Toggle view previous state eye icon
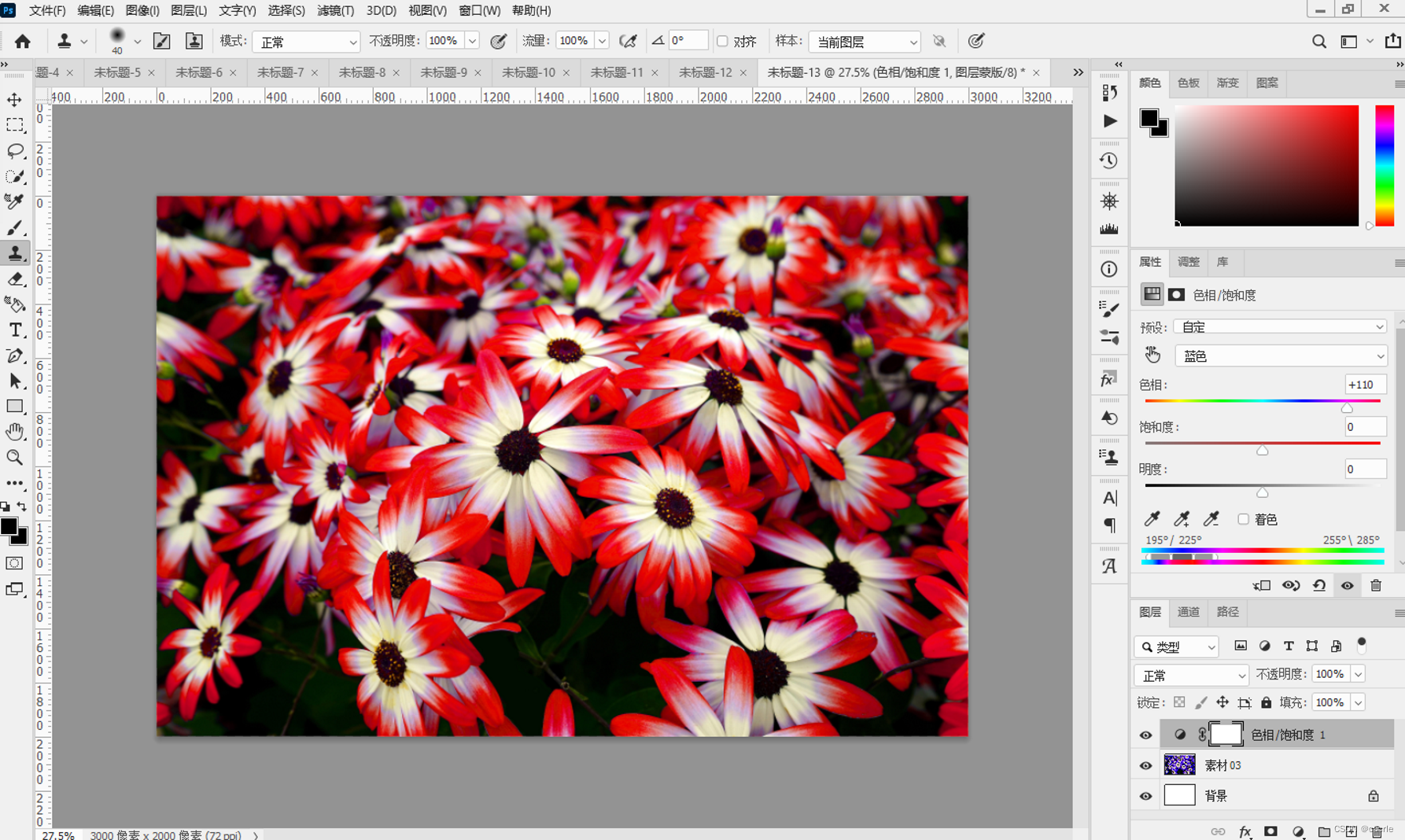Viewport: 1405px width, 840px height. (x=1291, y=585)
